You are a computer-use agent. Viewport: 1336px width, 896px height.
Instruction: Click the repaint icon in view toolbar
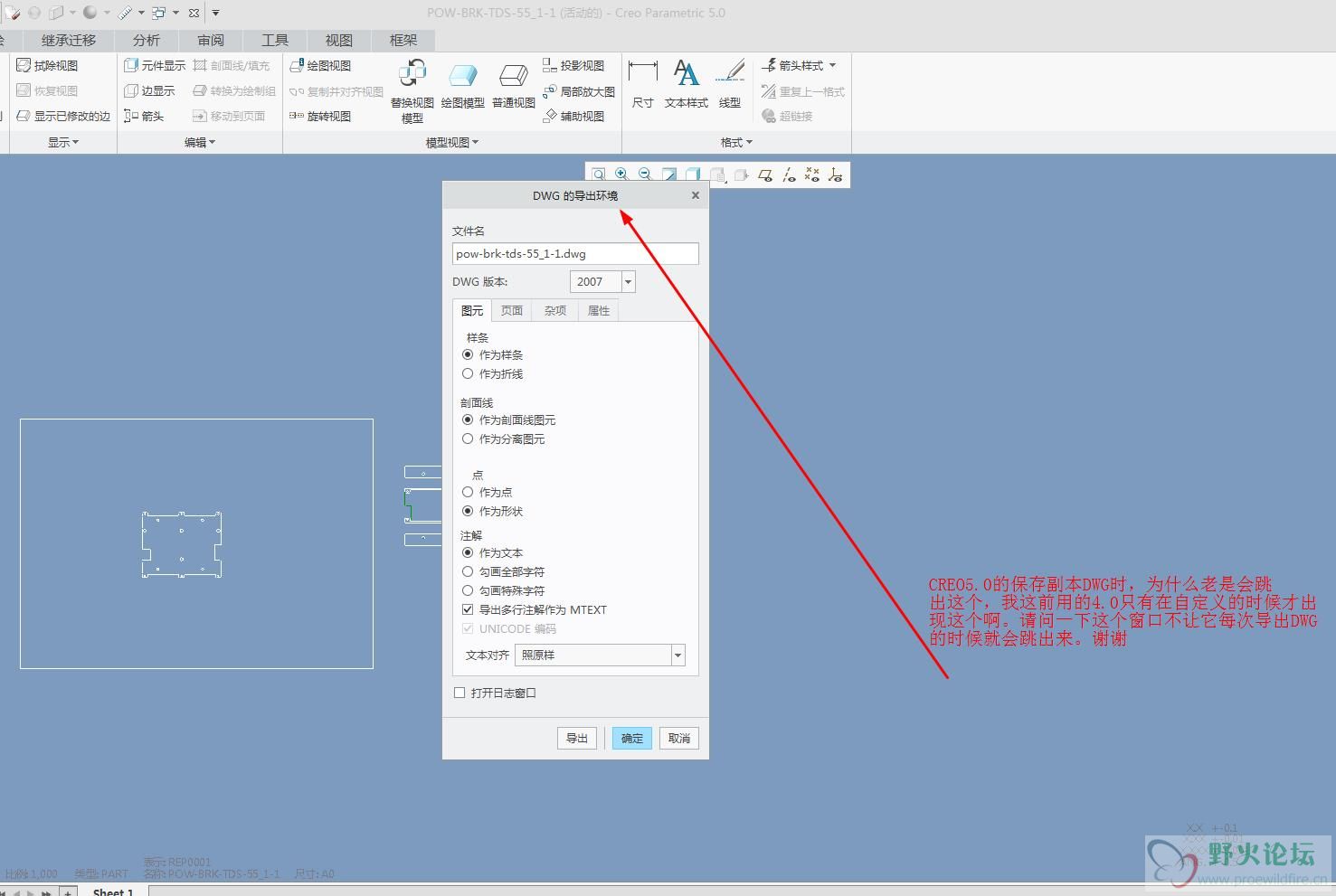tap(669, 174)
